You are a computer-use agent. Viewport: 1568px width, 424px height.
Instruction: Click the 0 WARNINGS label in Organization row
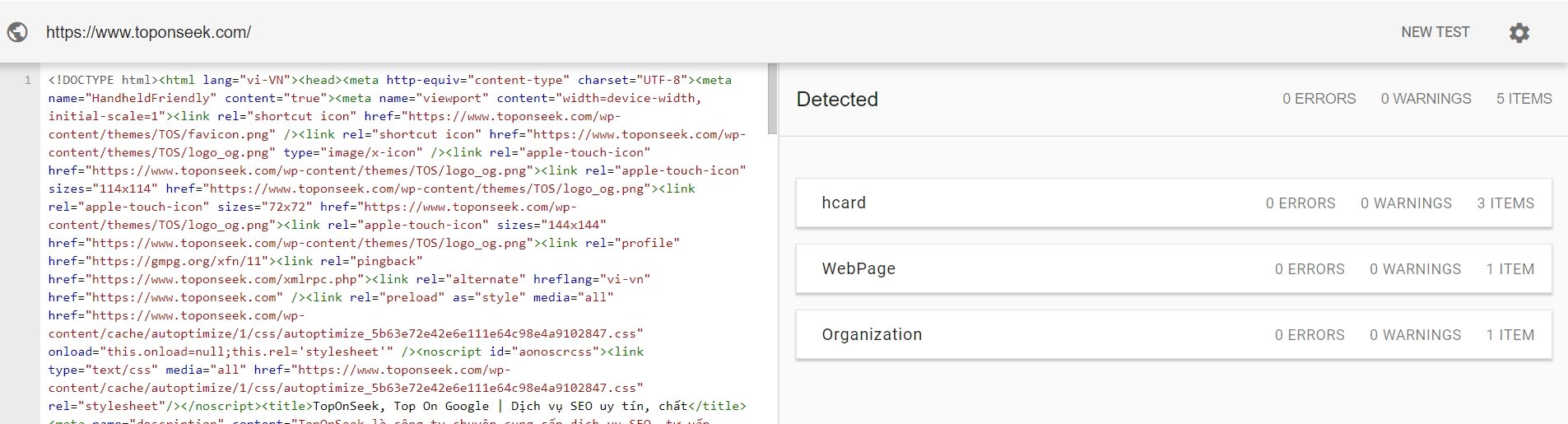click(x=1415, y=335)
